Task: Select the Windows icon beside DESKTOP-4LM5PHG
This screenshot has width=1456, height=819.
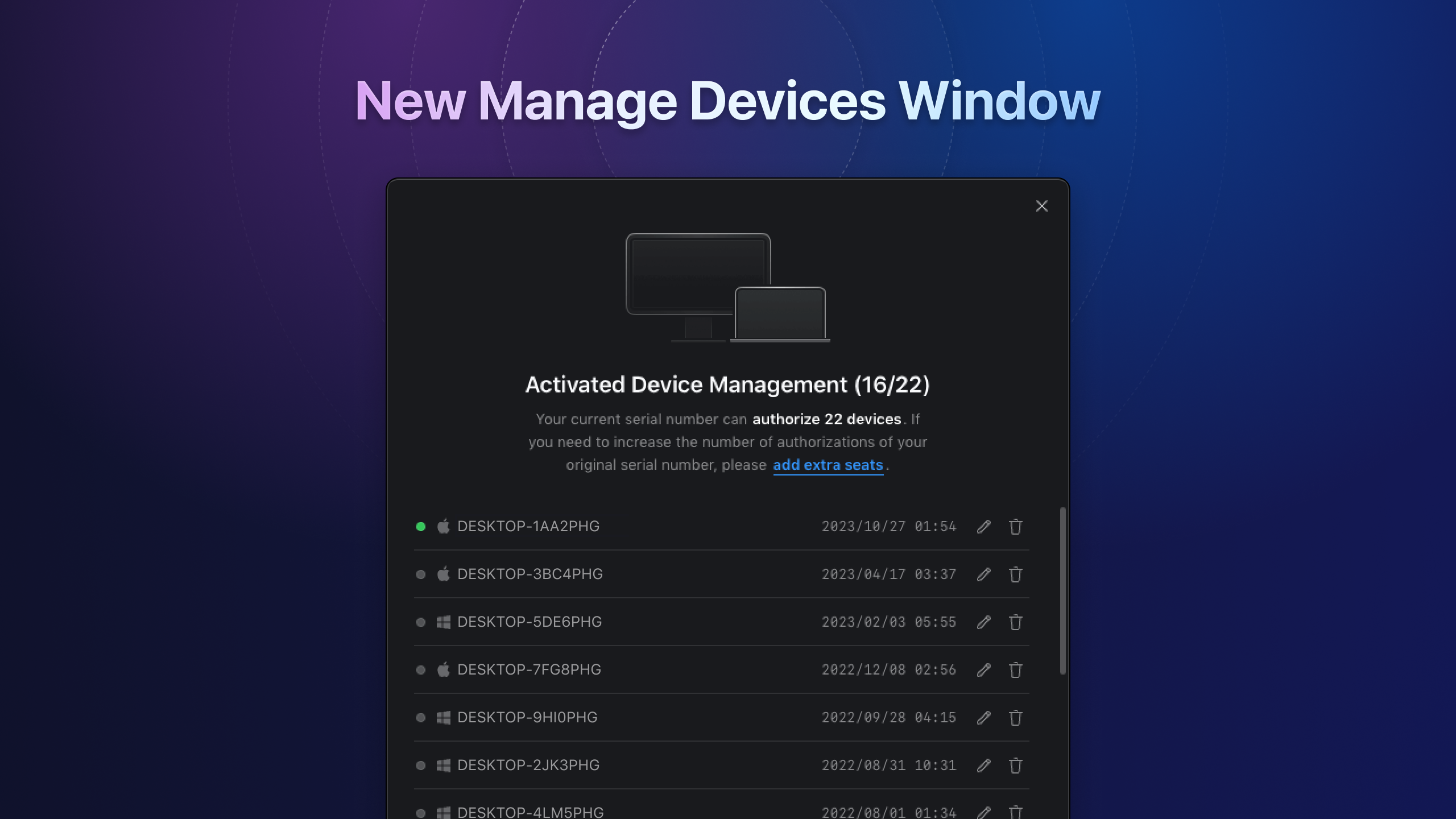Action: (444, 812)
